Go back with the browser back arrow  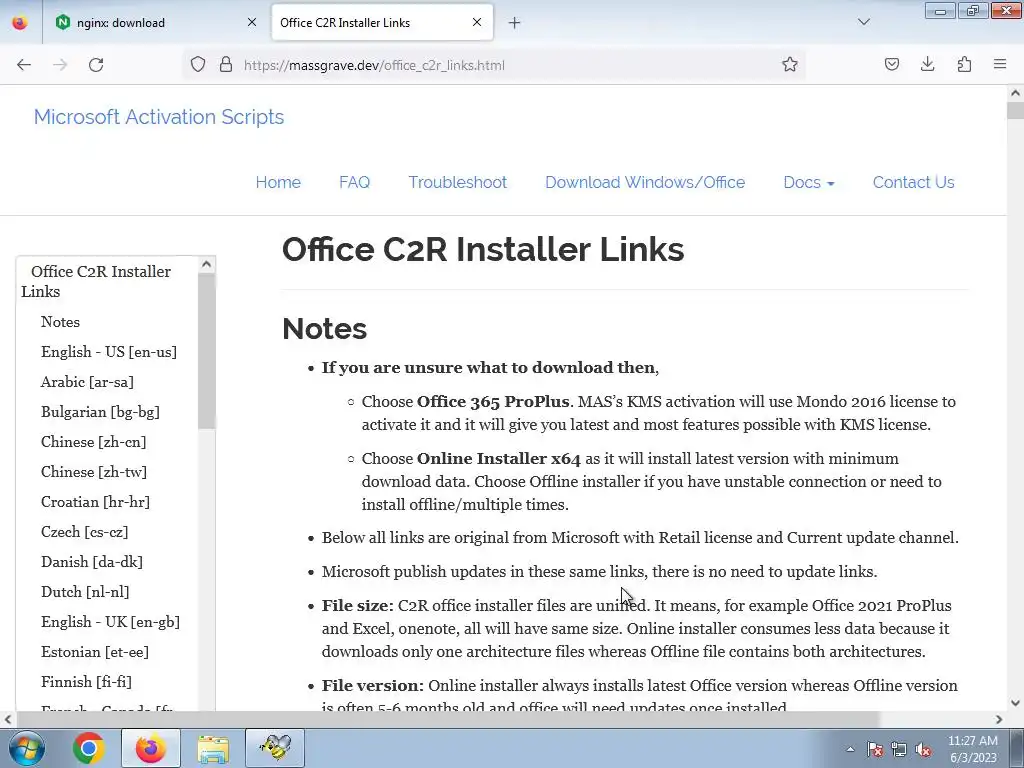coord(24,65)
